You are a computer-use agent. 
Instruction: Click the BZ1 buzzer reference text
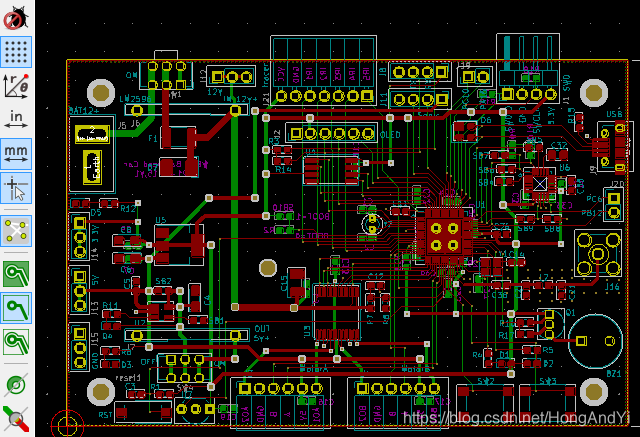tap(614, 374)
